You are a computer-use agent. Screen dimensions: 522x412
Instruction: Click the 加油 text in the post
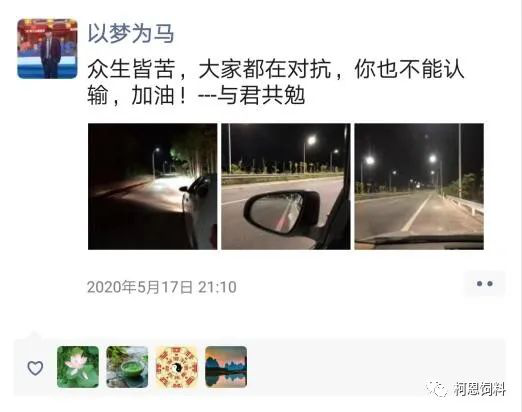153,96
